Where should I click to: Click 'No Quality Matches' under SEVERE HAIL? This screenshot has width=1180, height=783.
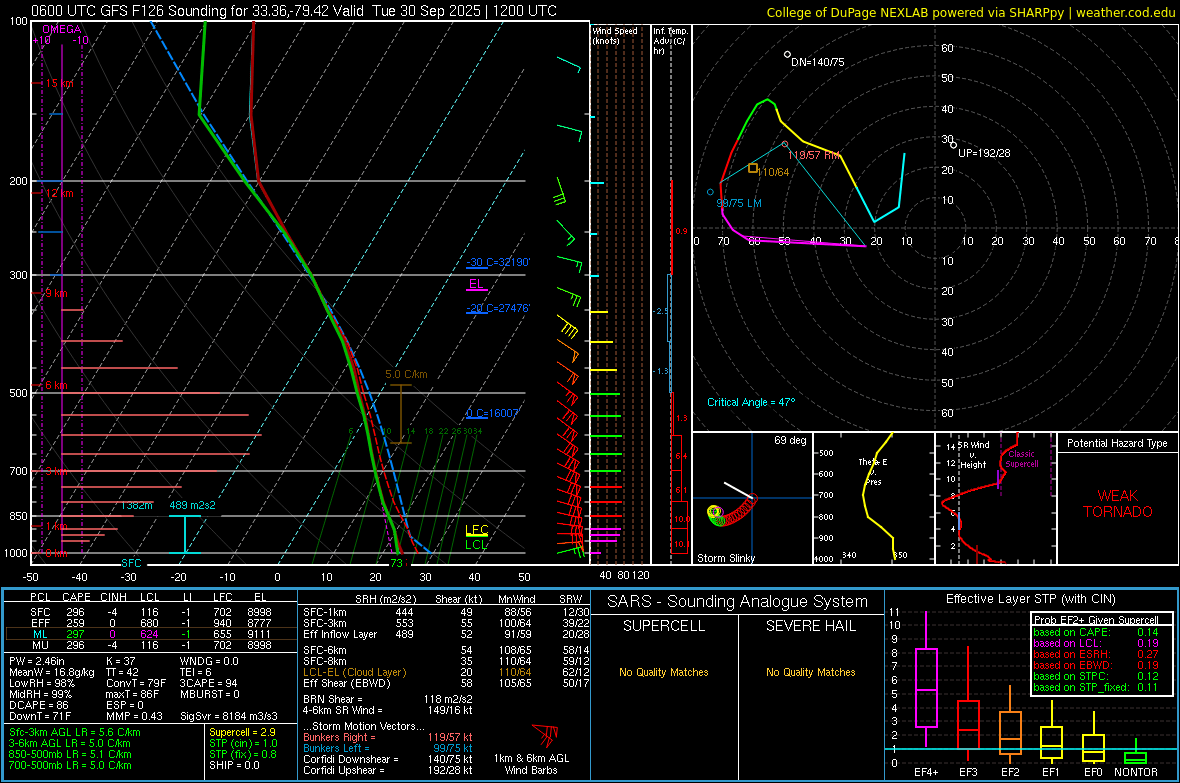(810, 672)
